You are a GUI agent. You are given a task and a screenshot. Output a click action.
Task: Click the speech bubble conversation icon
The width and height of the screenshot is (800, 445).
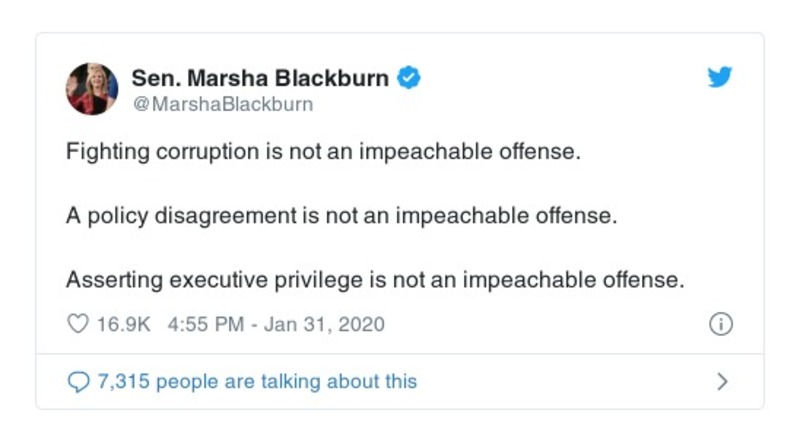(x=78, y=381)
